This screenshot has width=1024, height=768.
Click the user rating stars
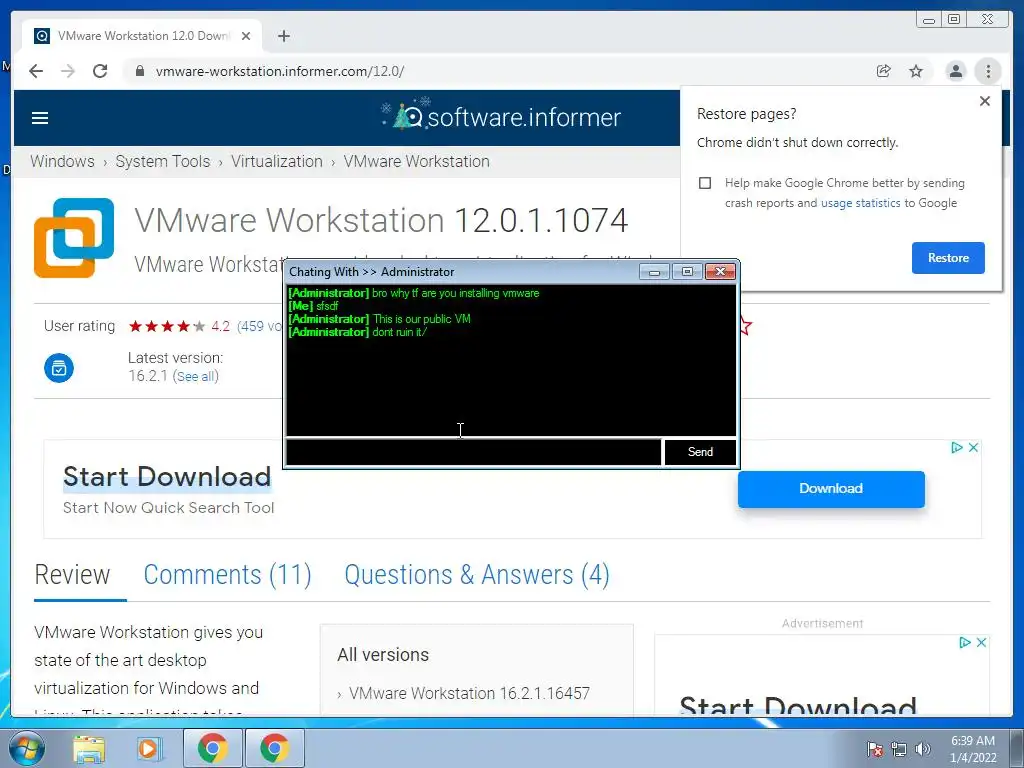pyautogui.click(x=167, y=326)
